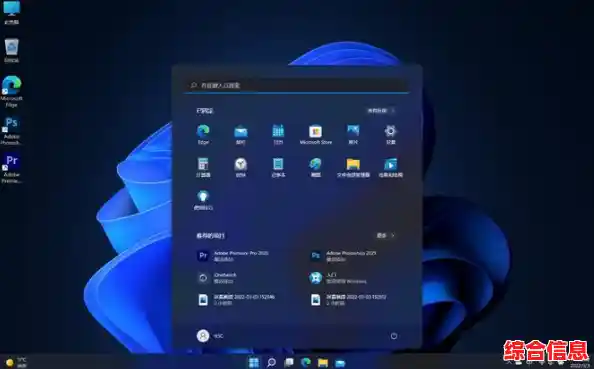
Task: Open Edge from the pinned apps grid
Action: [x=203, y=134]
